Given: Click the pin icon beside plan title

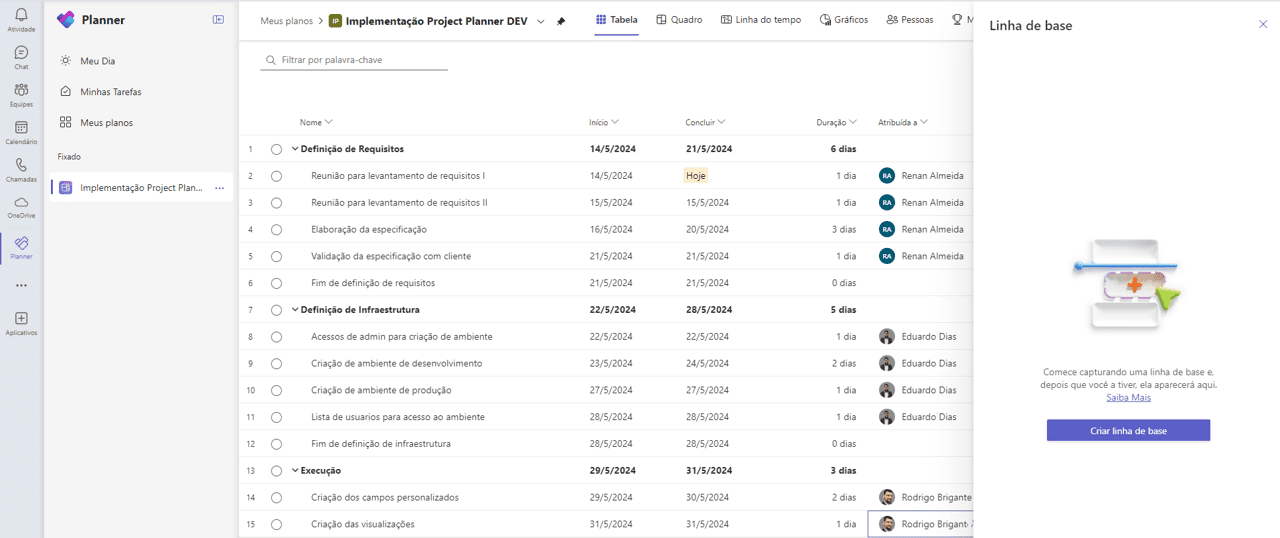Looking at the screenshot, I should [561, 21].
